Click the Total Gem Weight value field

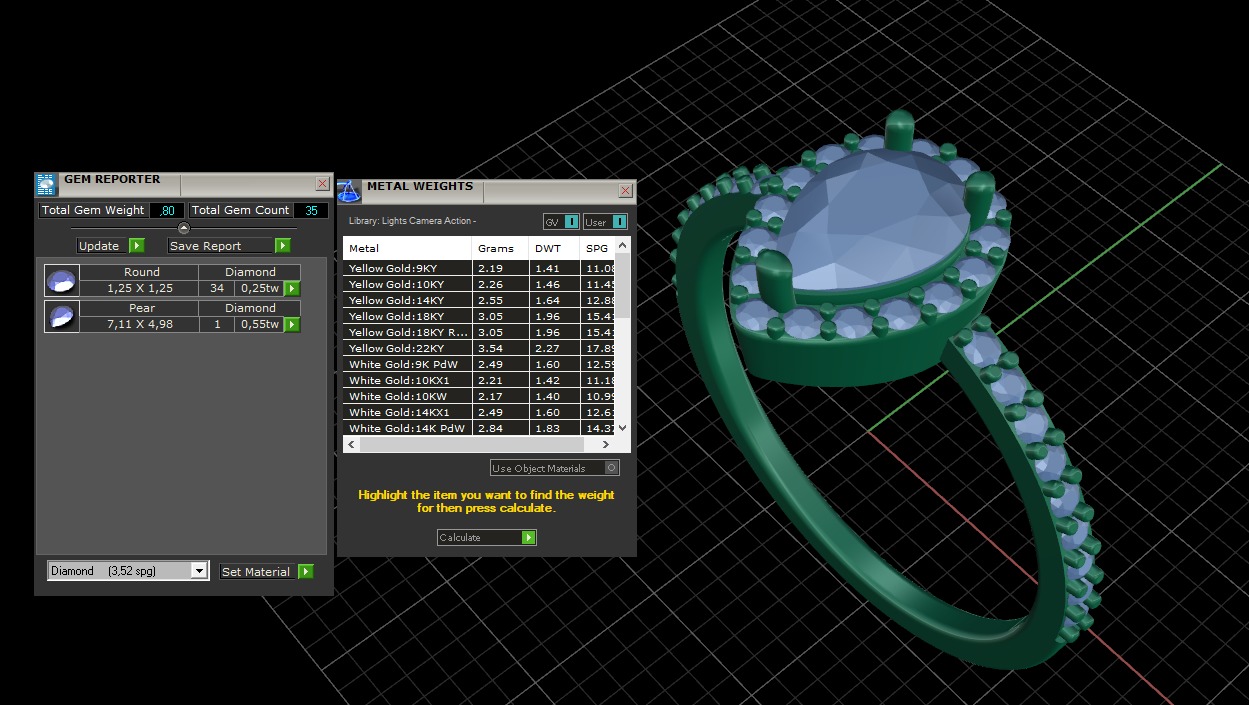tap(167, 210)
